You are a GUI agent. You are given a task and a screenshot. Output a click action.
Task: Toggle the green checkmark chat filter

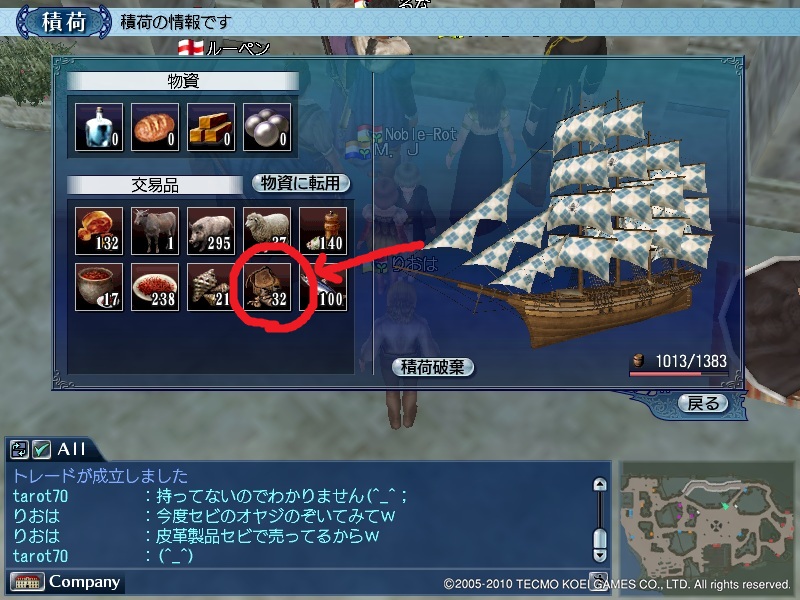point(41,449)
